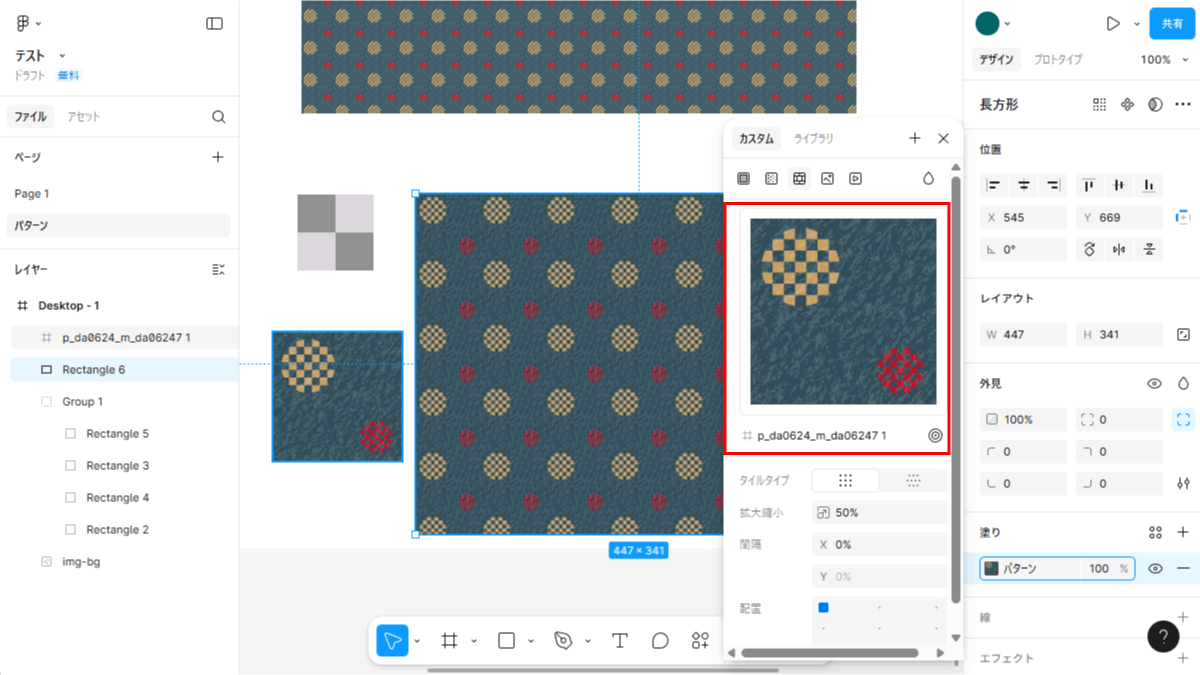Viewport: 1200px width, 675px height.
Task: Click the 共有 share button
Action: [1171, 23]
